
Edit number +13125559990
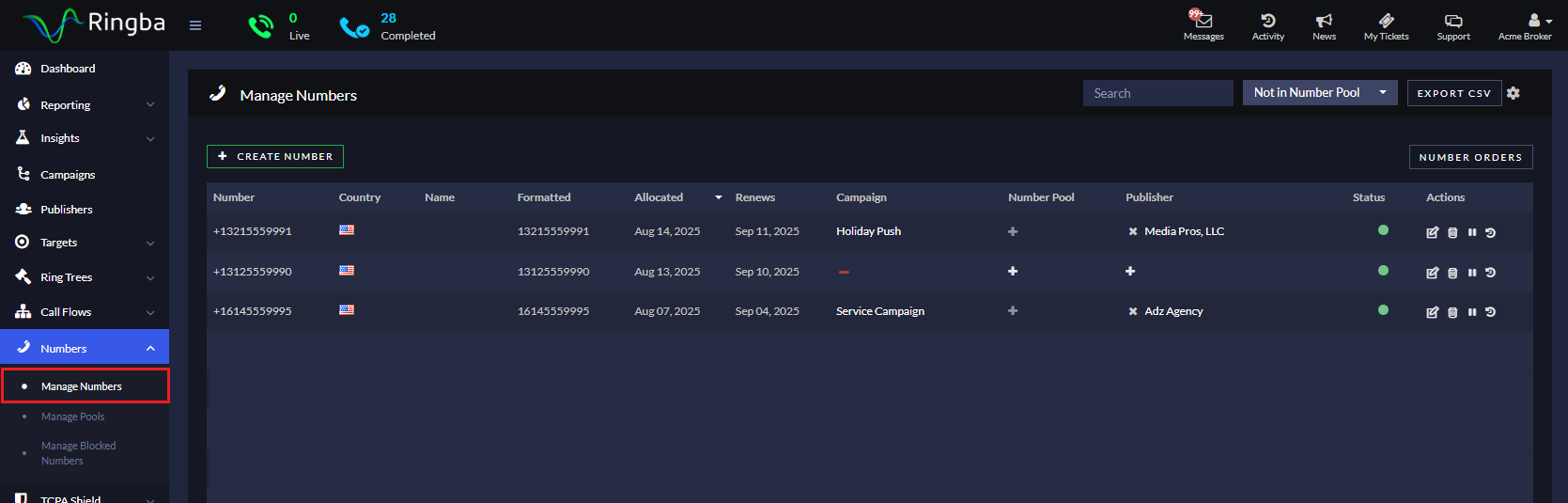(1433, 273)
